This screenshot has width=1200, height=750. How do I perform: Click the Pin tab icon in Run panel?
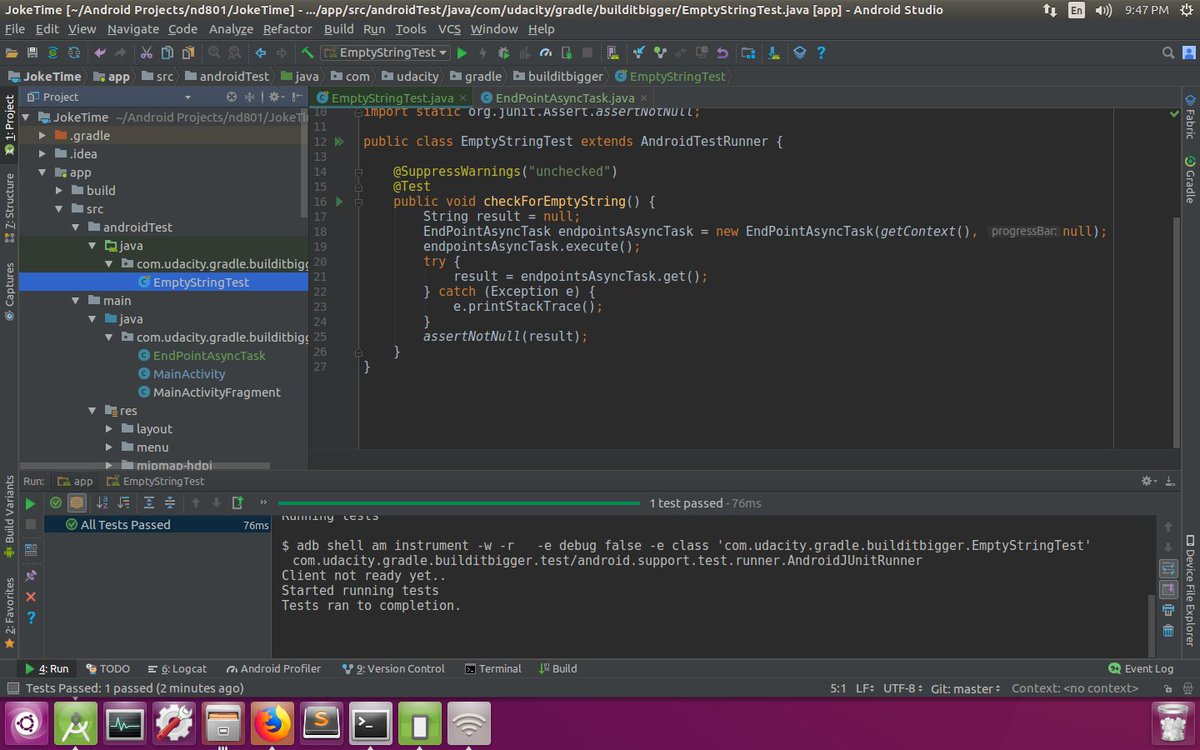click(x=30, y=576)
